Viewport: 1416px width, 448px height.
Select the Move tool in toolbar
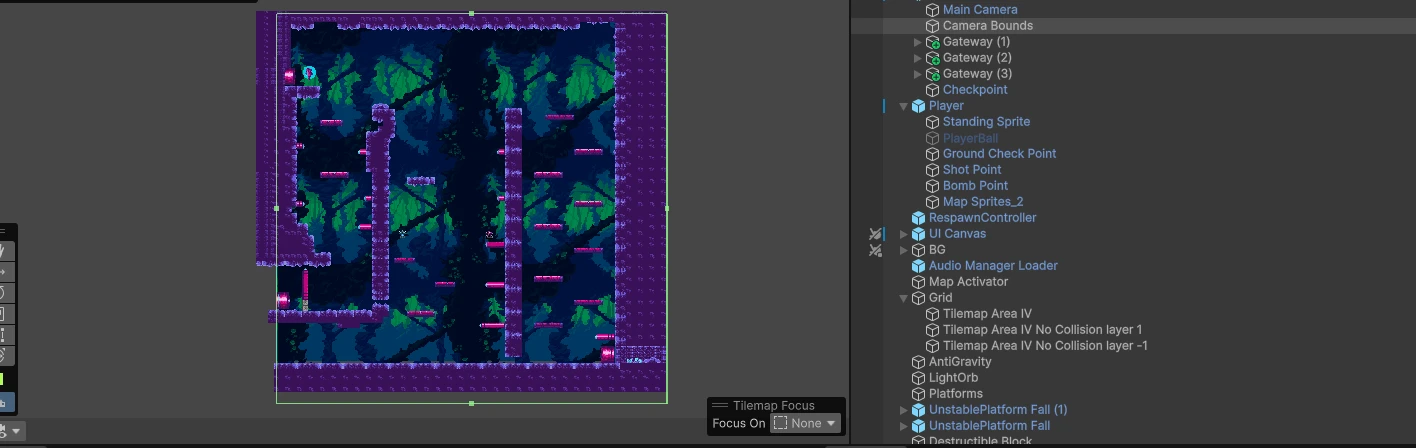(x=4, y=272)
